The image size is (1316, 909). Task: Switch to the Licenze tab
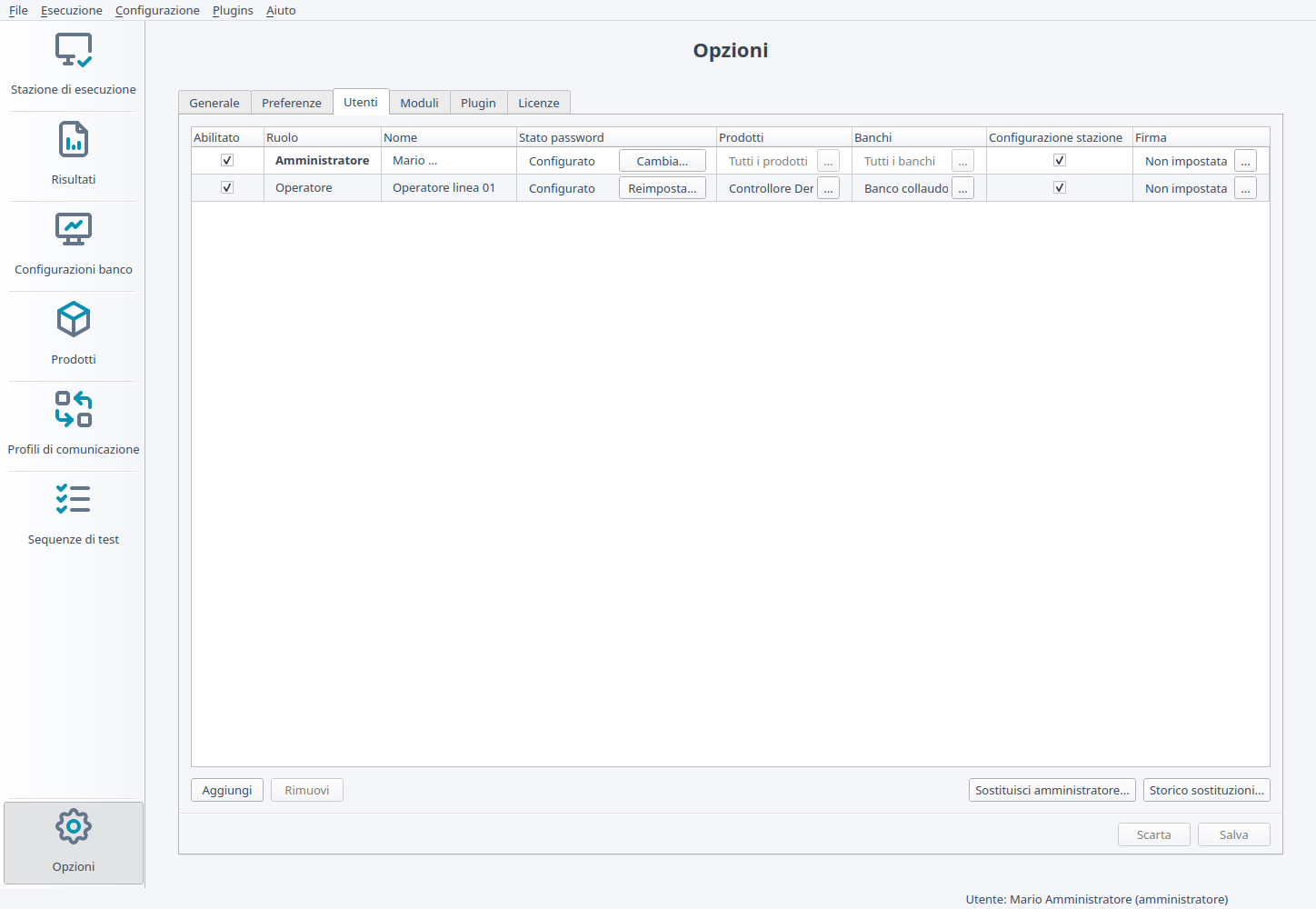click(x=539, y=103)
